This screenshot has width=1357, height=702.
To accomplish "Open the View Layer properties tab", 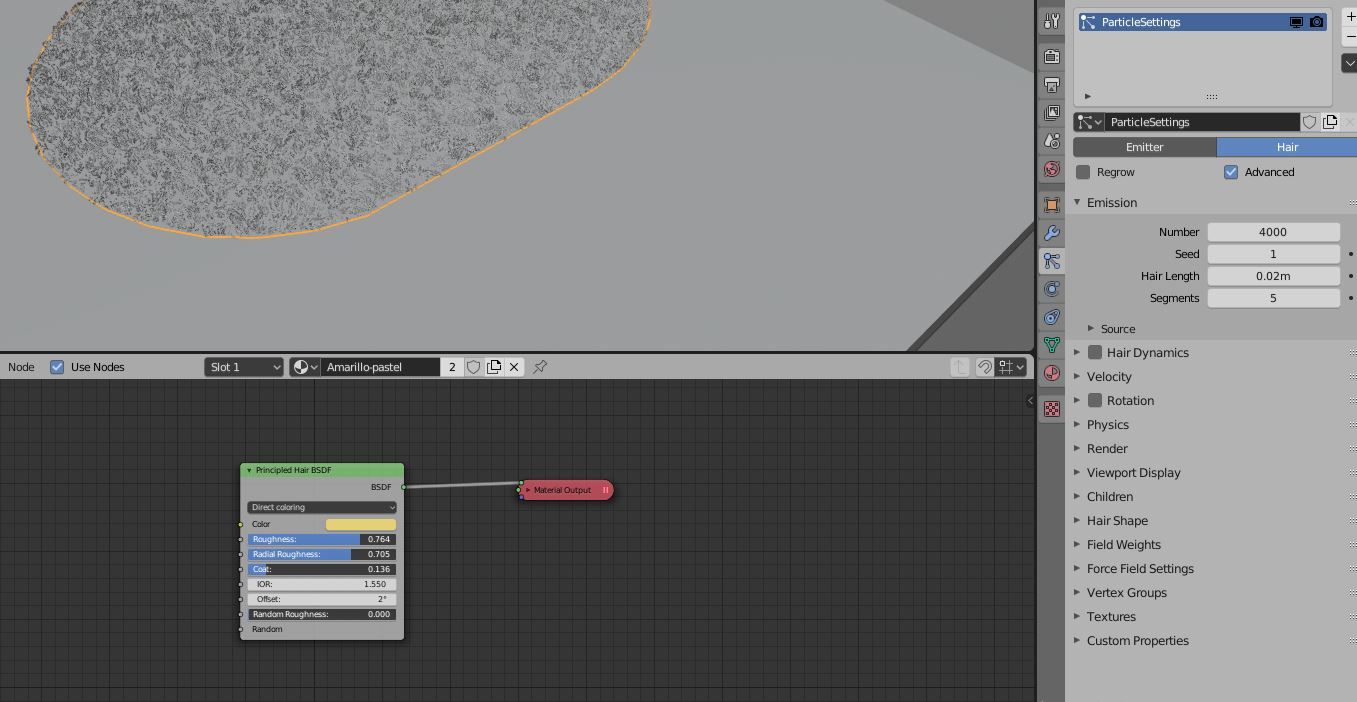I will tap(1051, 113).
